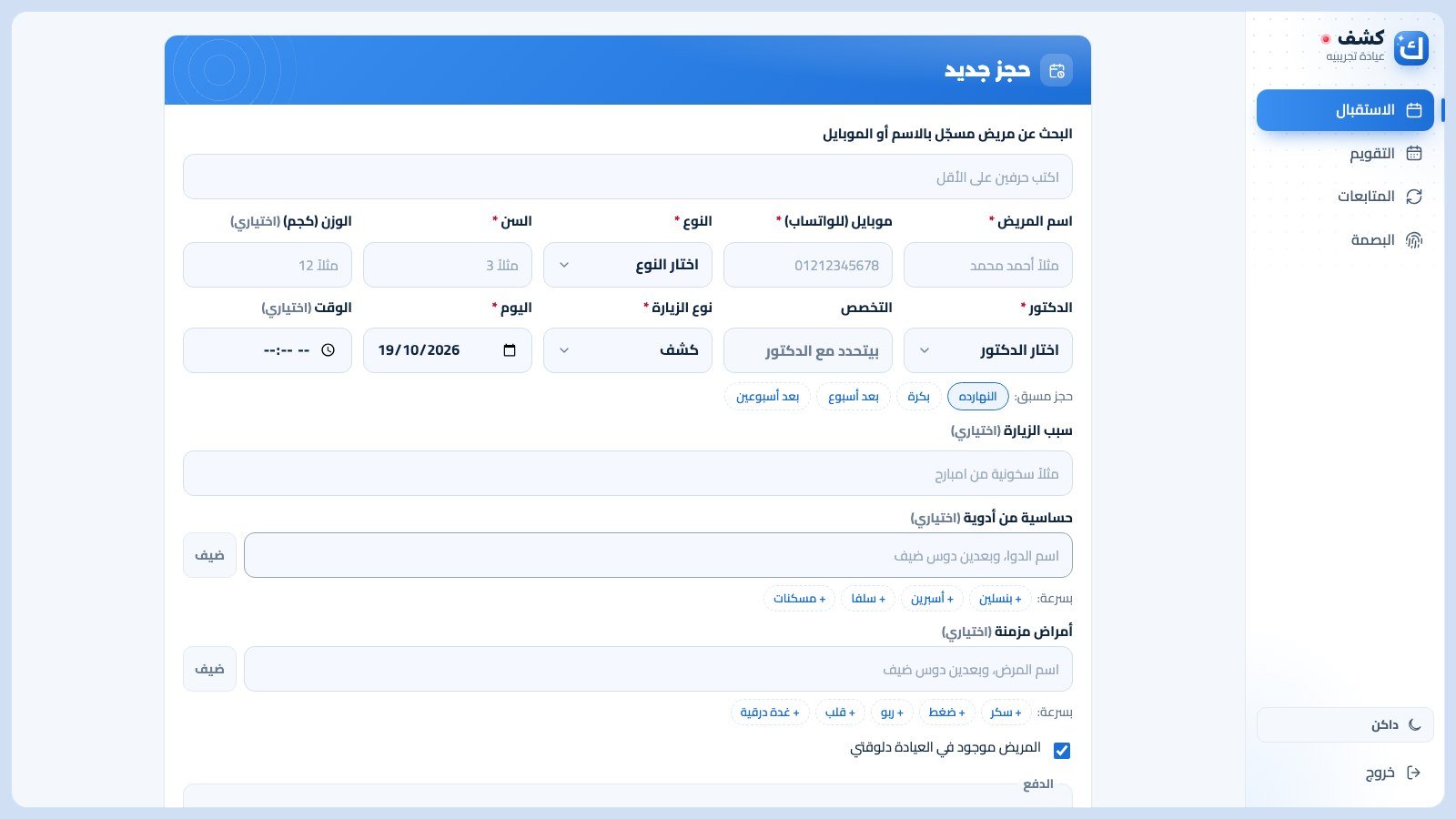Open the اختار الدكتور dropdown

click(988, 350)
